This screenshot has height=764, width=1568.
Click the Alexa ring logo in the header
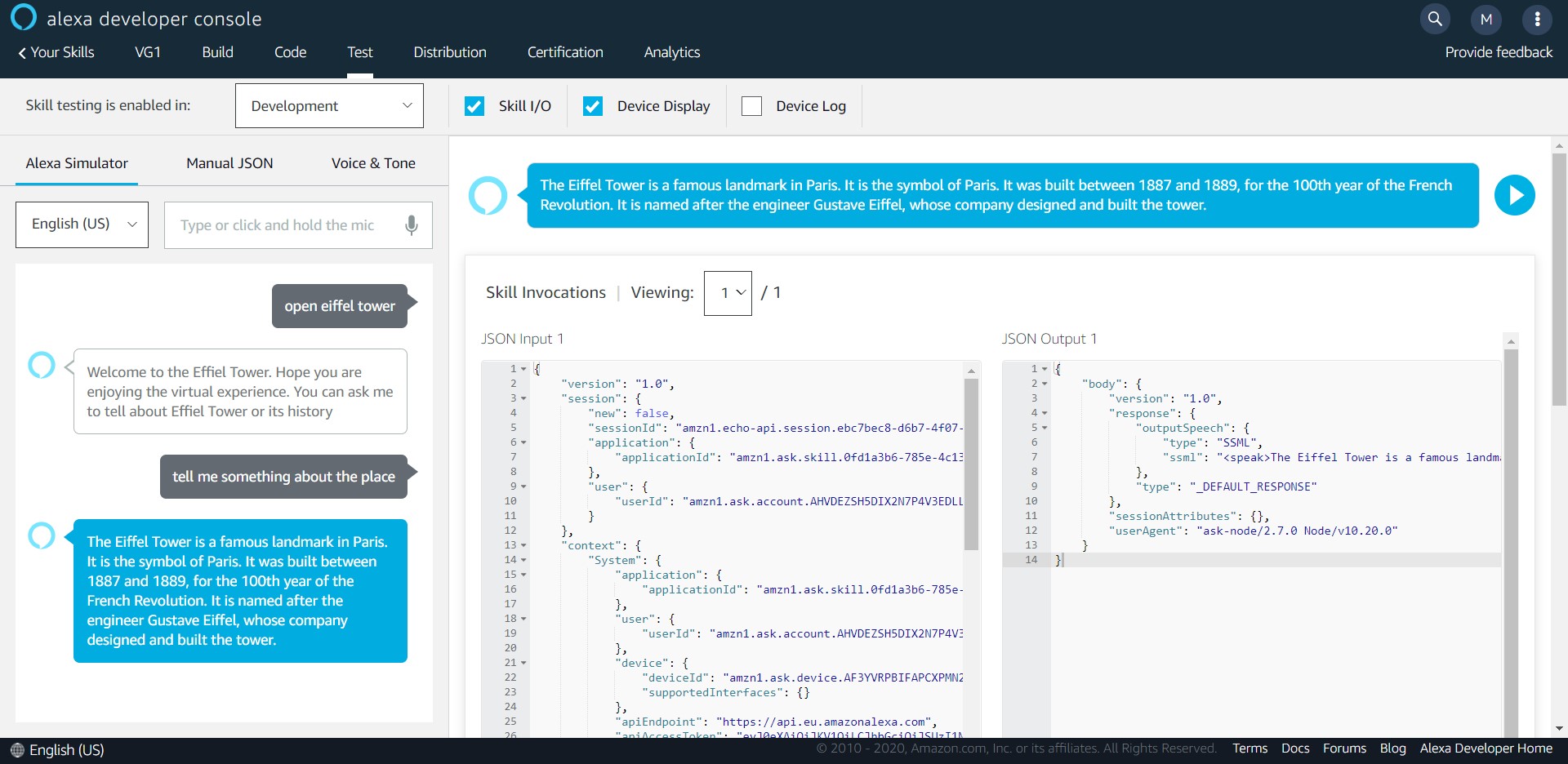24,17
